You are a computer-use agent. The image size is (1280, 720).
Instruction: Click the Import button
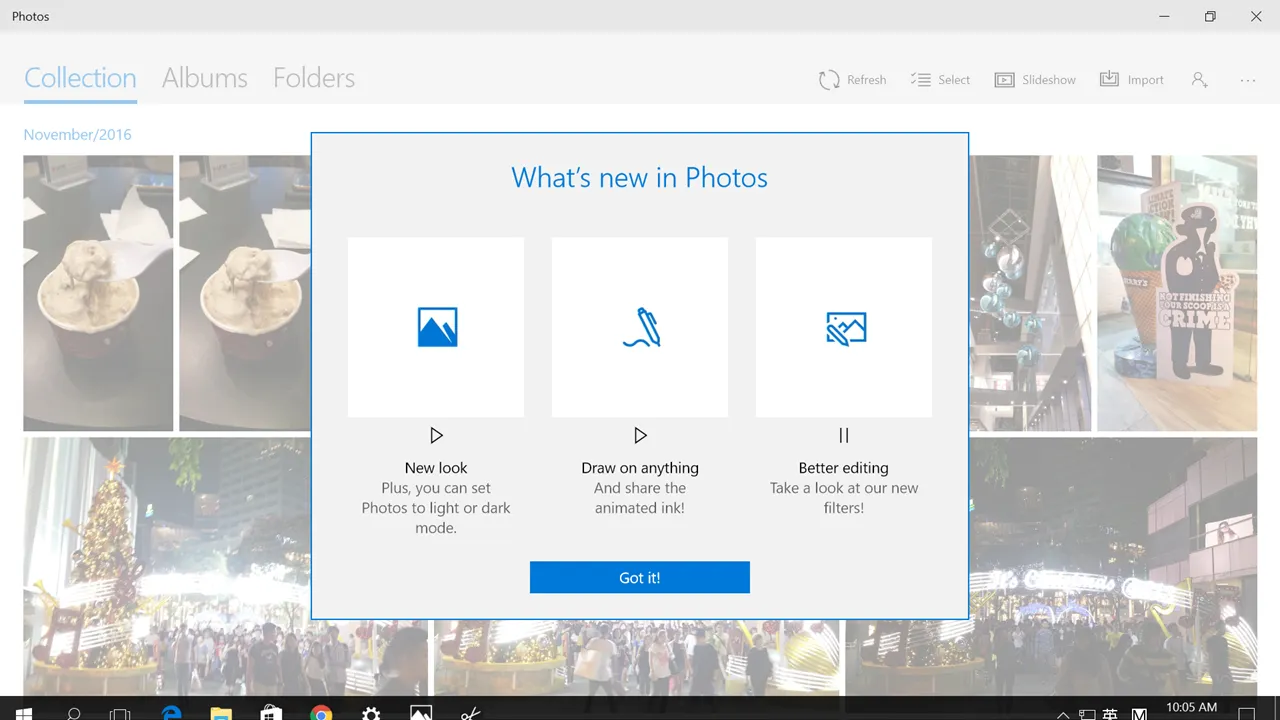click(1132, 80)
